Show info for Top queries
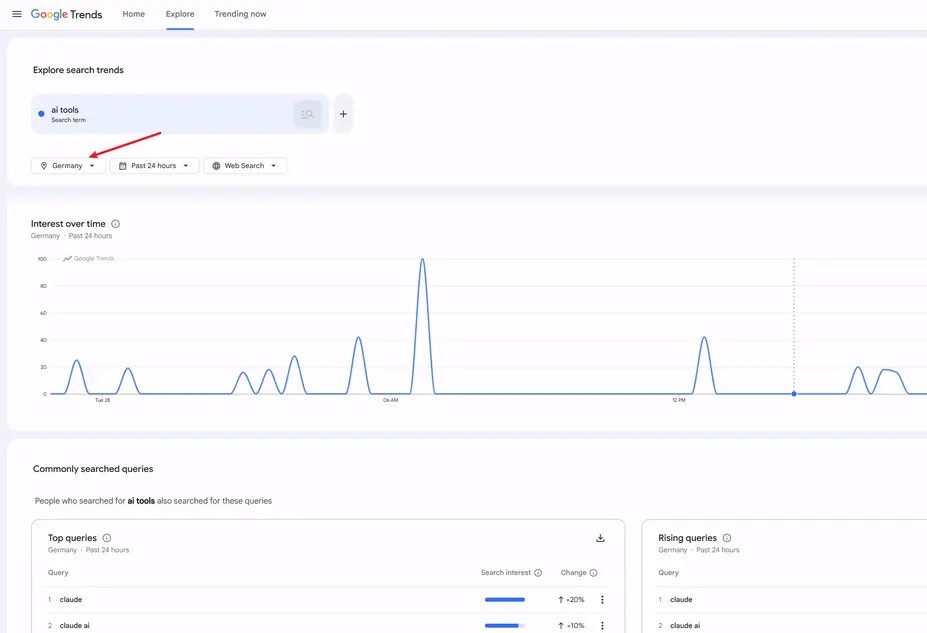This screenshot has height=633, width=927. 106,538
